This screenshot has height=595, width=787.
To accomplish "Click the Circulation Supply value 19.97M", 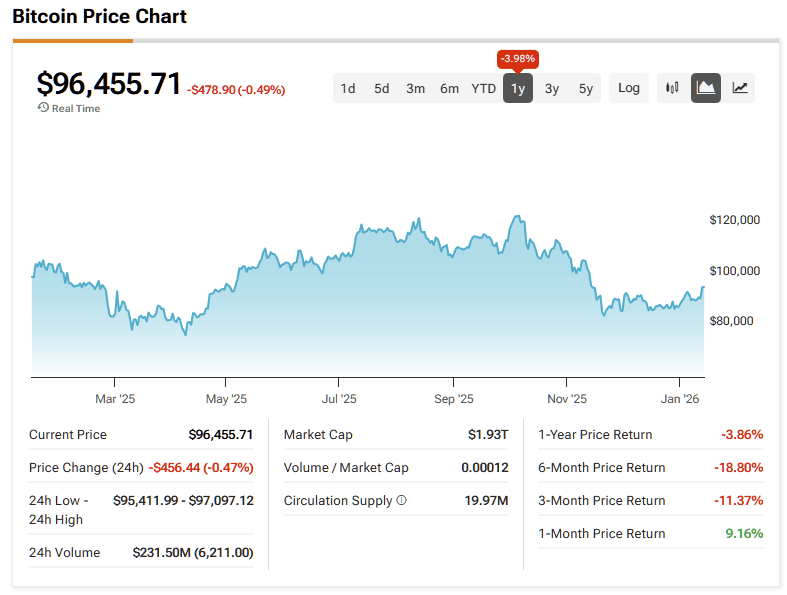I will click(x=486, y=501).
